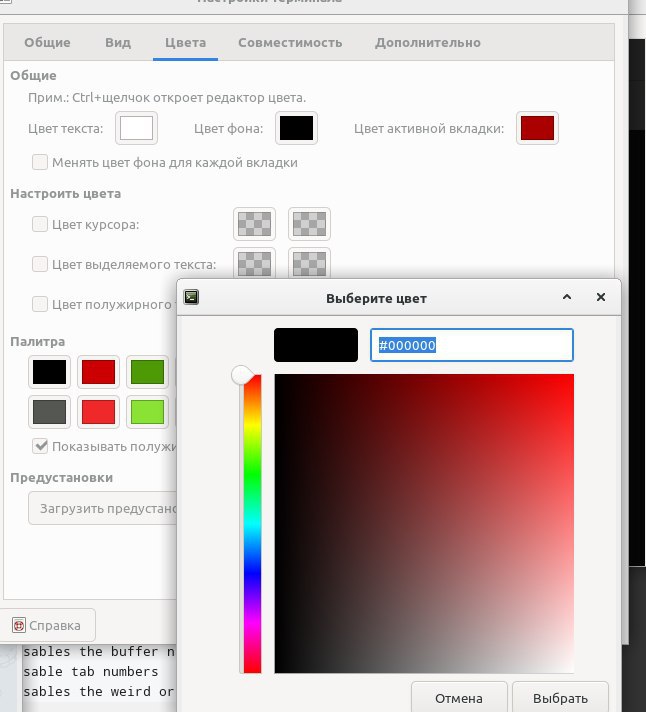Open the Цвет активной вкладки red swatch

click(537, 128)
